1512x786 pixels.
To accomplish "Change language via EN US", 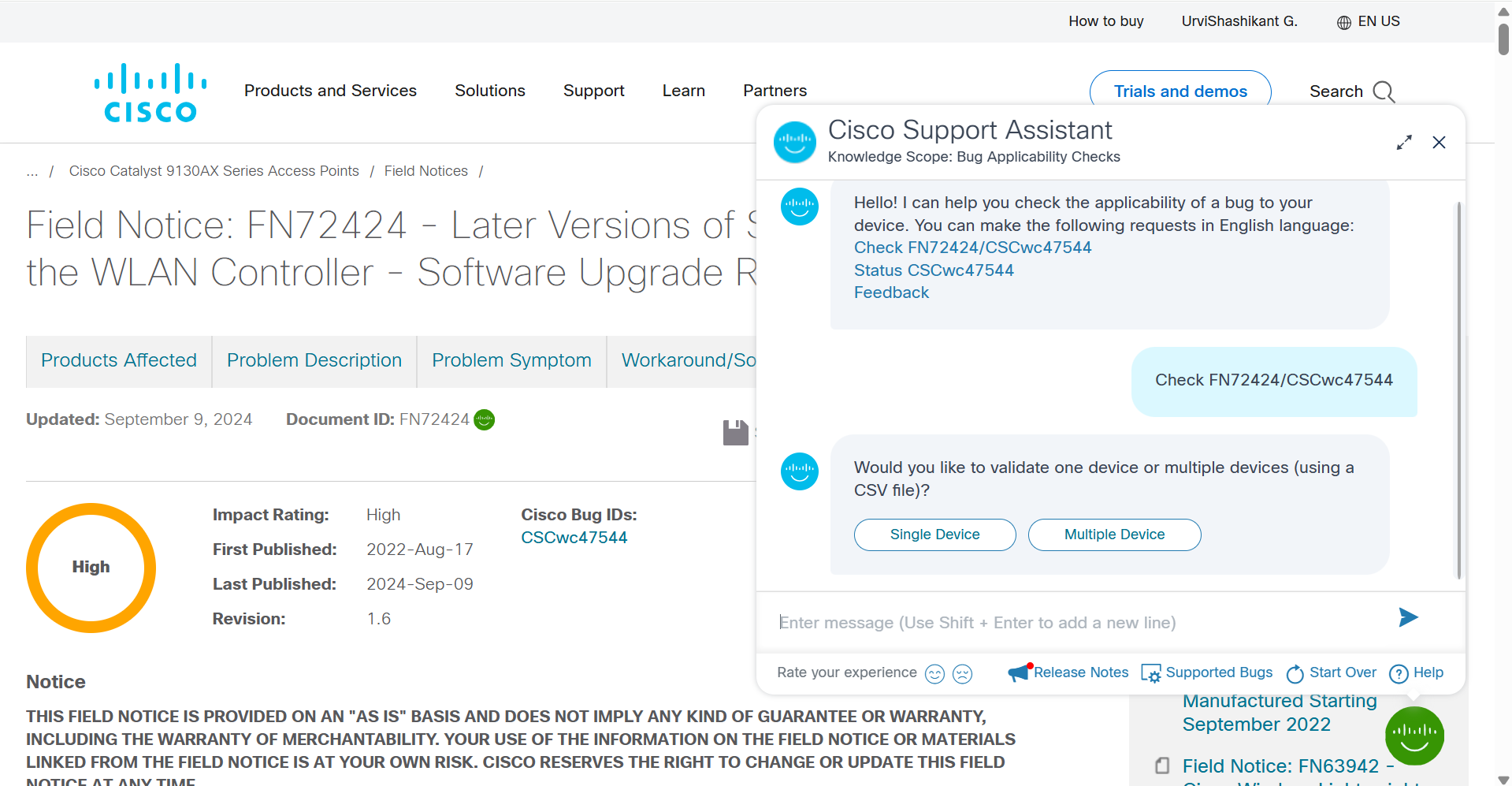I will 1379,21.
